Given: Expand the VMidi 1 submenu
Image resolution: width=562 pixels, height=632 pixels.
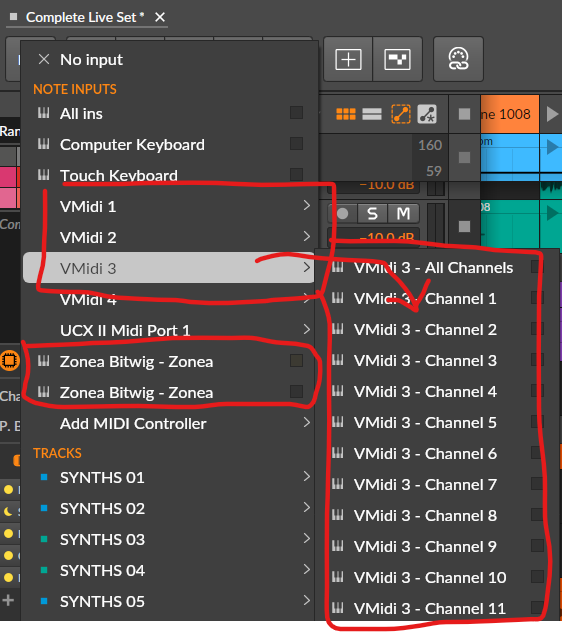Looking at the screenshot, I should point(169,206).
